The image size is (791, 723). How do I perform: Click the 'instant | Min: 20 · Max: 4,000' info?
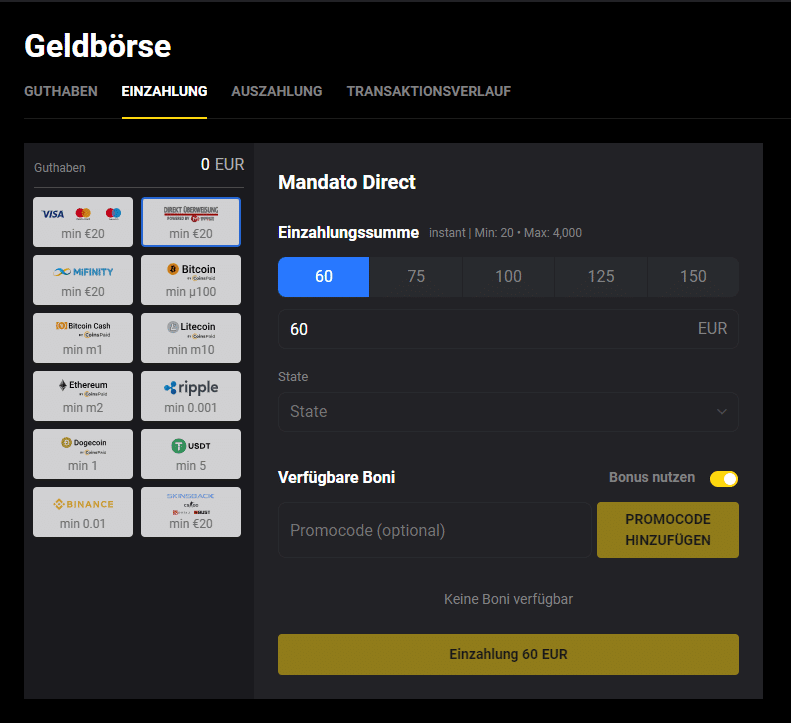coord(505,233)
